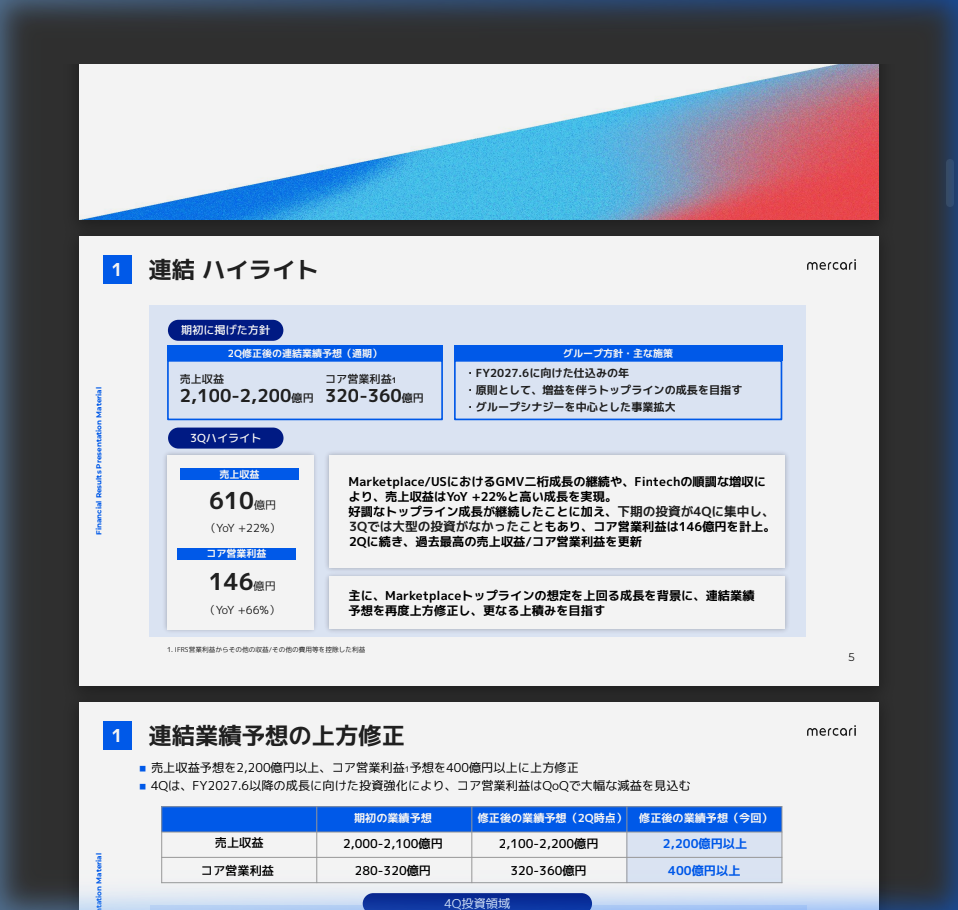Click the header 2Q修正後の連結業績予想（通期）
Viewport: 958px width, 910px height.
coord(304,353)
